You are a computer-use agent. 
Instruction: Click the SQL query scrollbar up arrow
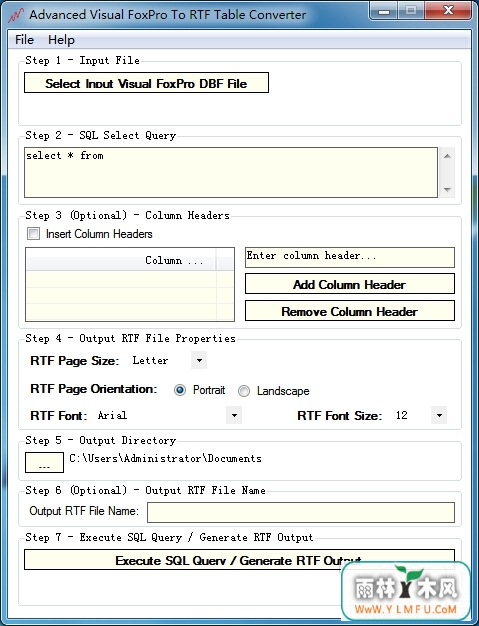pyautogui.click(x=447, y=156)
